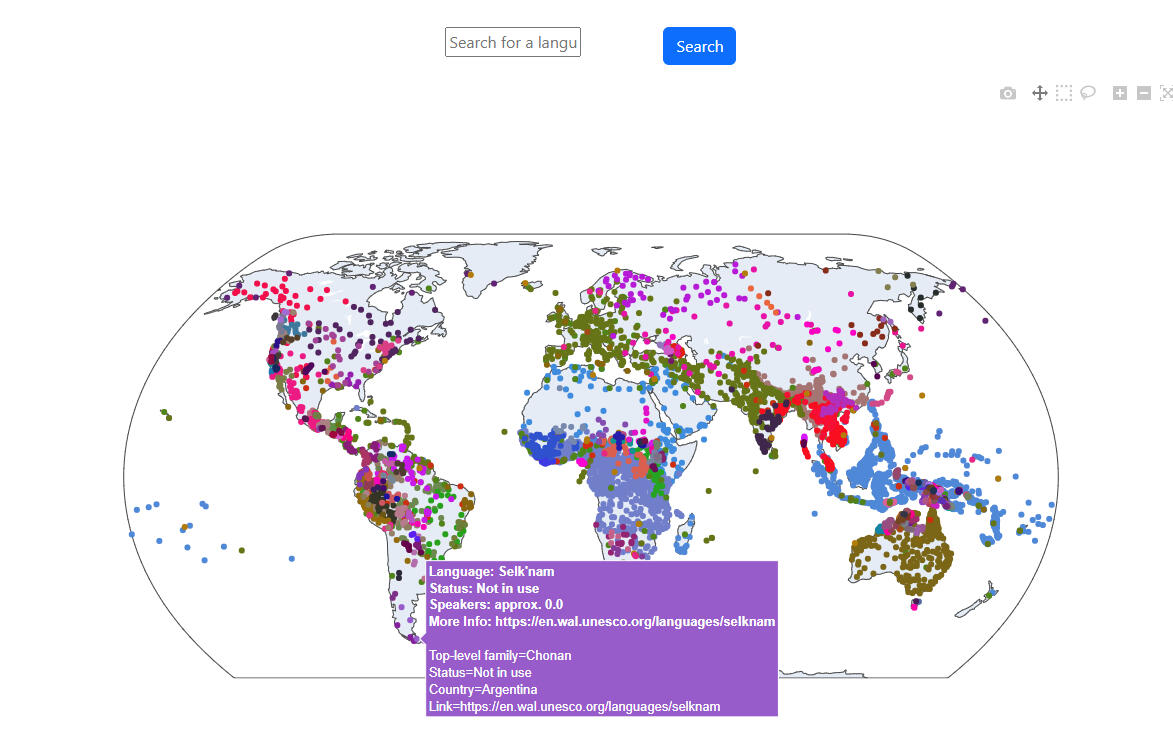
Task: Reset map view with the expand-arrows icon
Action: (1166, 93)
